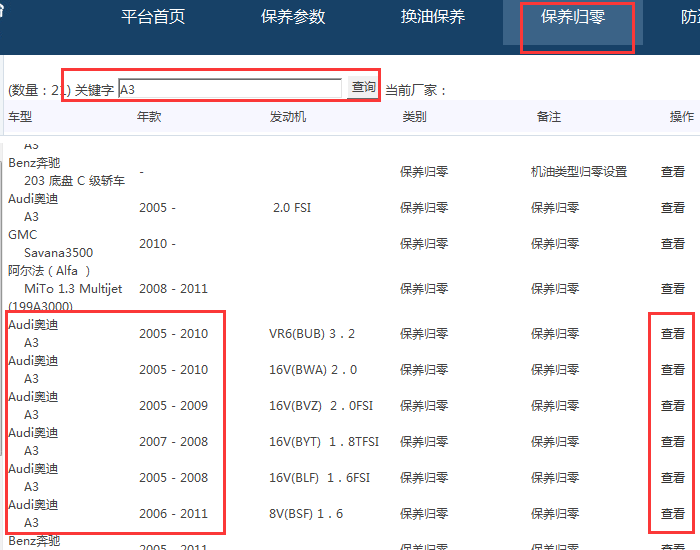
Task: Select engine cell VR6(BUB) 3.2
Action: (312, 334)
